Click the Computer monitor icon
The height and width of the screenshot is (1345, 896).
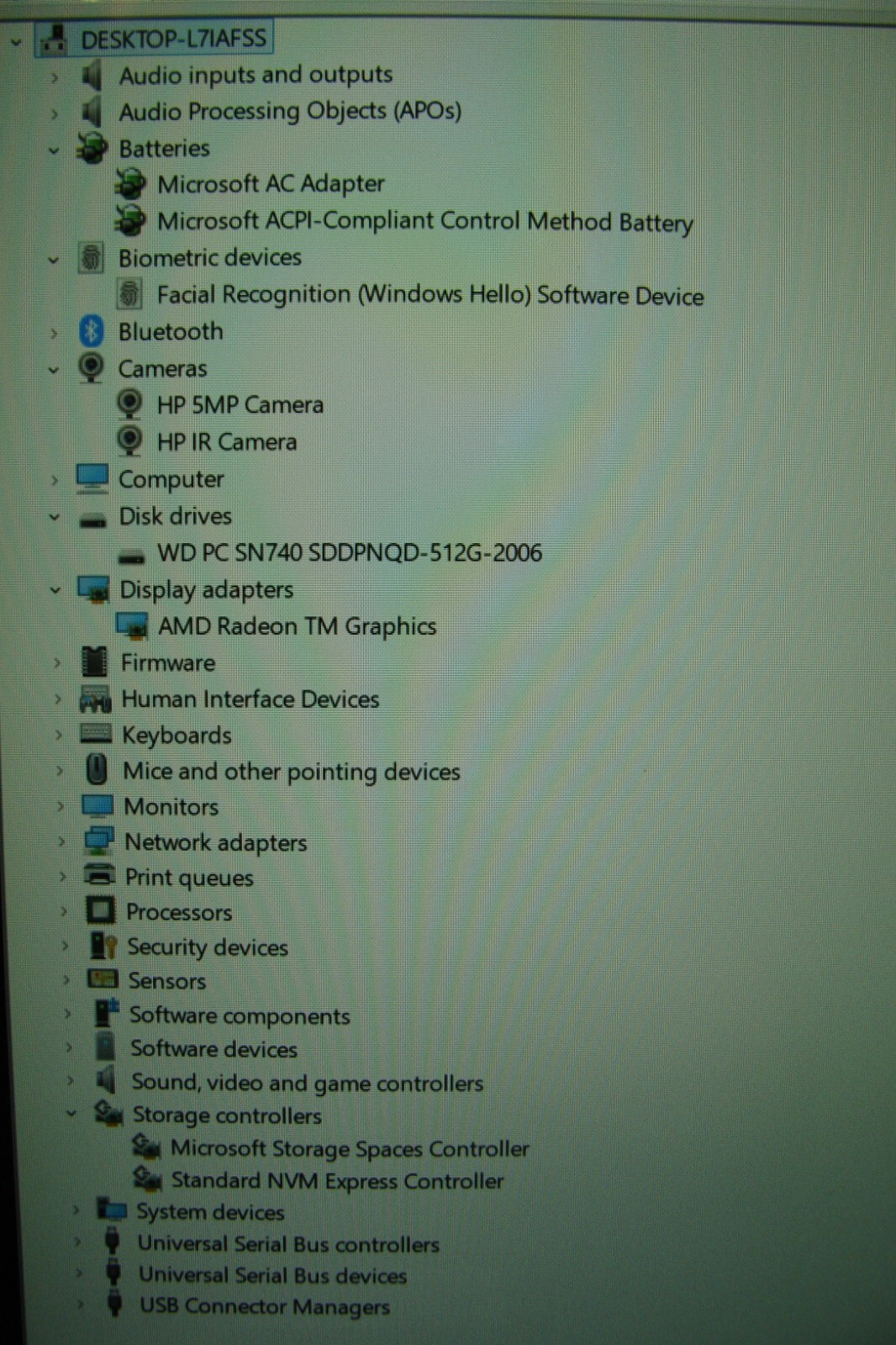pos(92,479)
